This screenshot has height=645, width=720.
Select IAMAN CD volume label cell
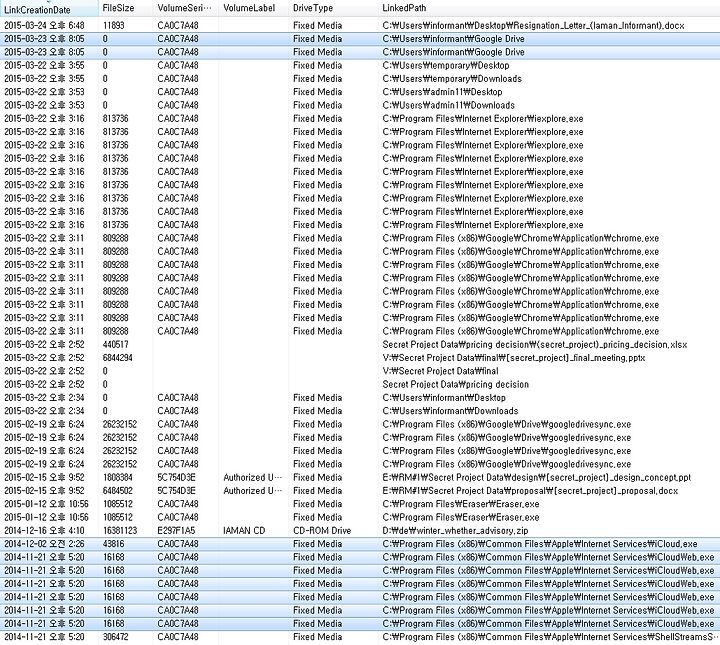point(244,531)
